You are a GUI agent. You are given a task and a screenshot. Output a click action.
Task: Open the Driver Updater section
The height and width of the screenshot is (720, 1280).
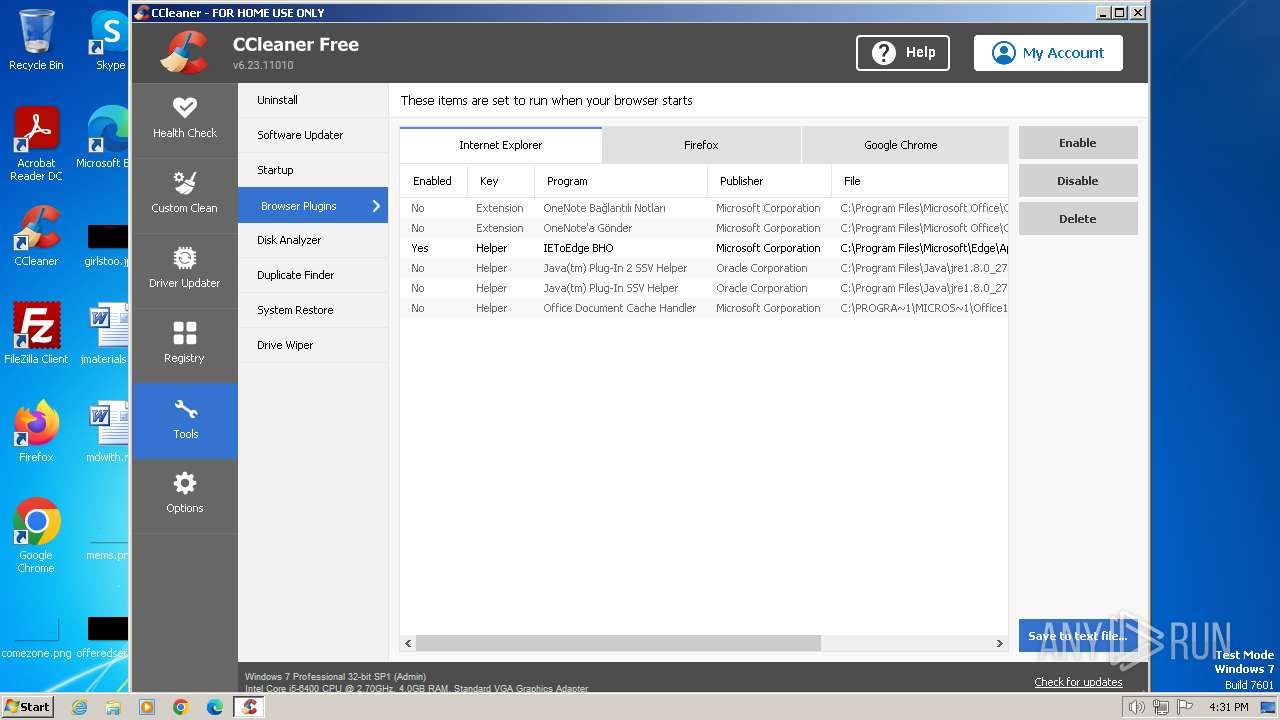click(185, 270)
